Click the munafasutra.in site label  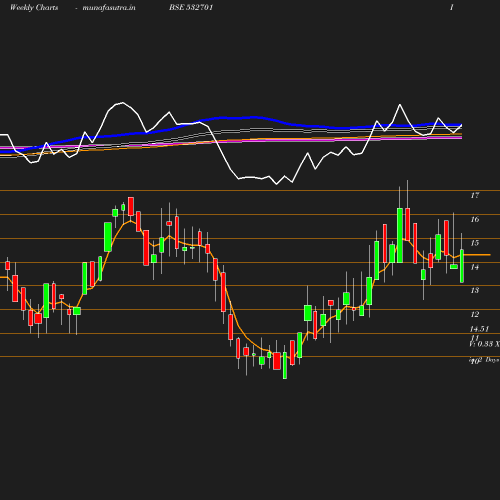tap(109, 8)
